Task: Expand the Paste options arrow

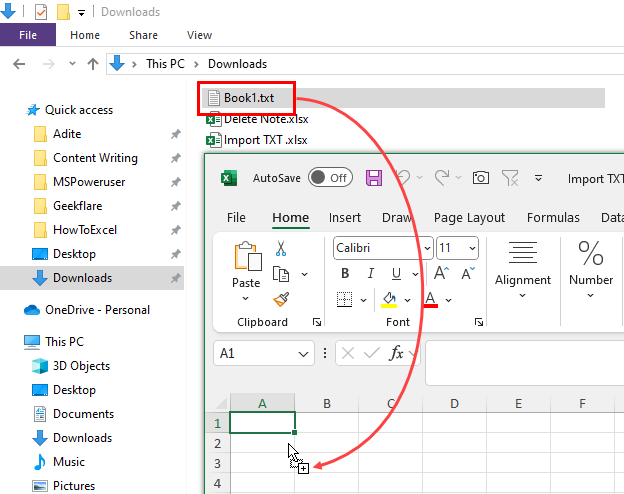Action: pos(246,298)
